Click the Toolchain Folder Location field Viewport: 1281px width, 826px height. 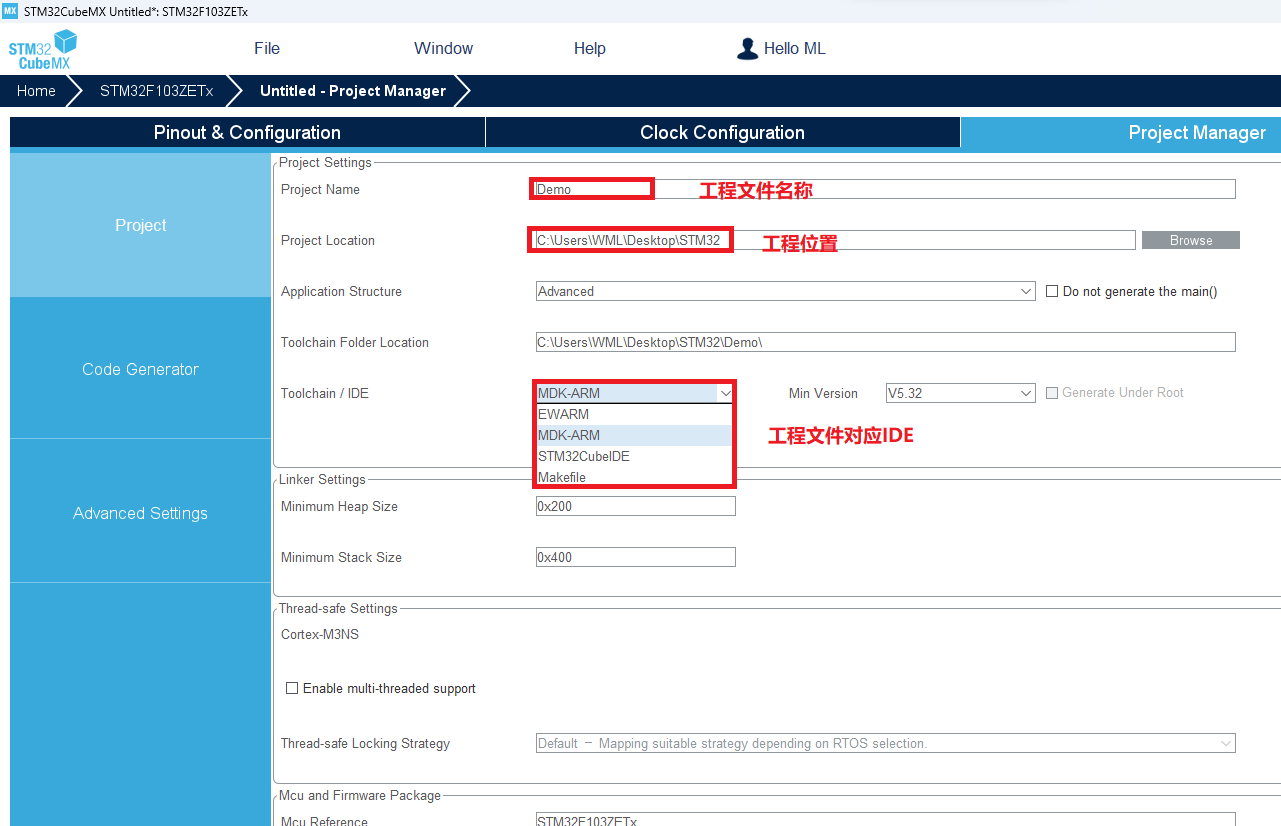[x=885, y=342]
